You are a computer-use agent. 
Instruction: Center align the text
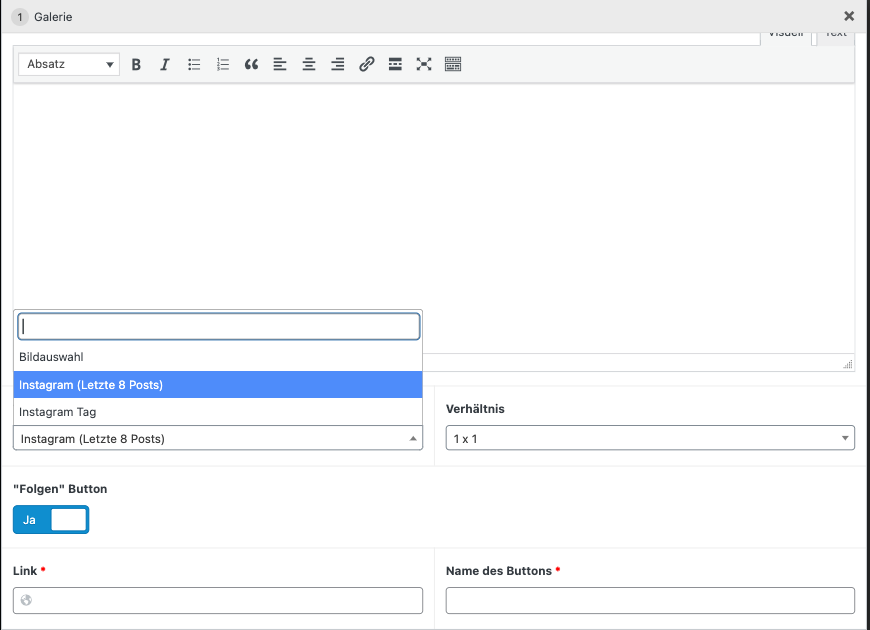(x=309, y=64)
